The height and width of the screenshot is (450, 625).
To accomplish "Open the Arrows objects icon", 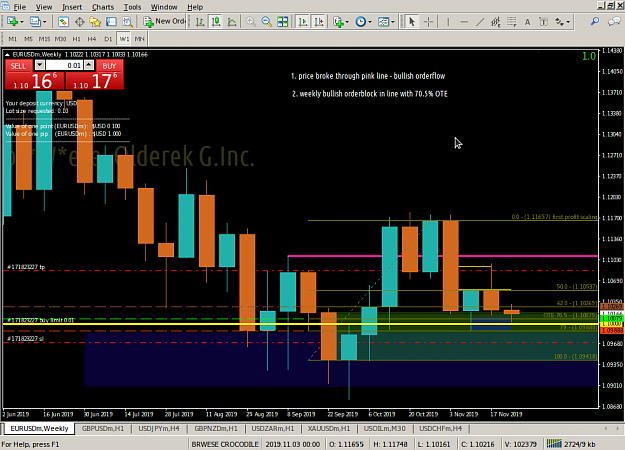I will tap(560, 22).
